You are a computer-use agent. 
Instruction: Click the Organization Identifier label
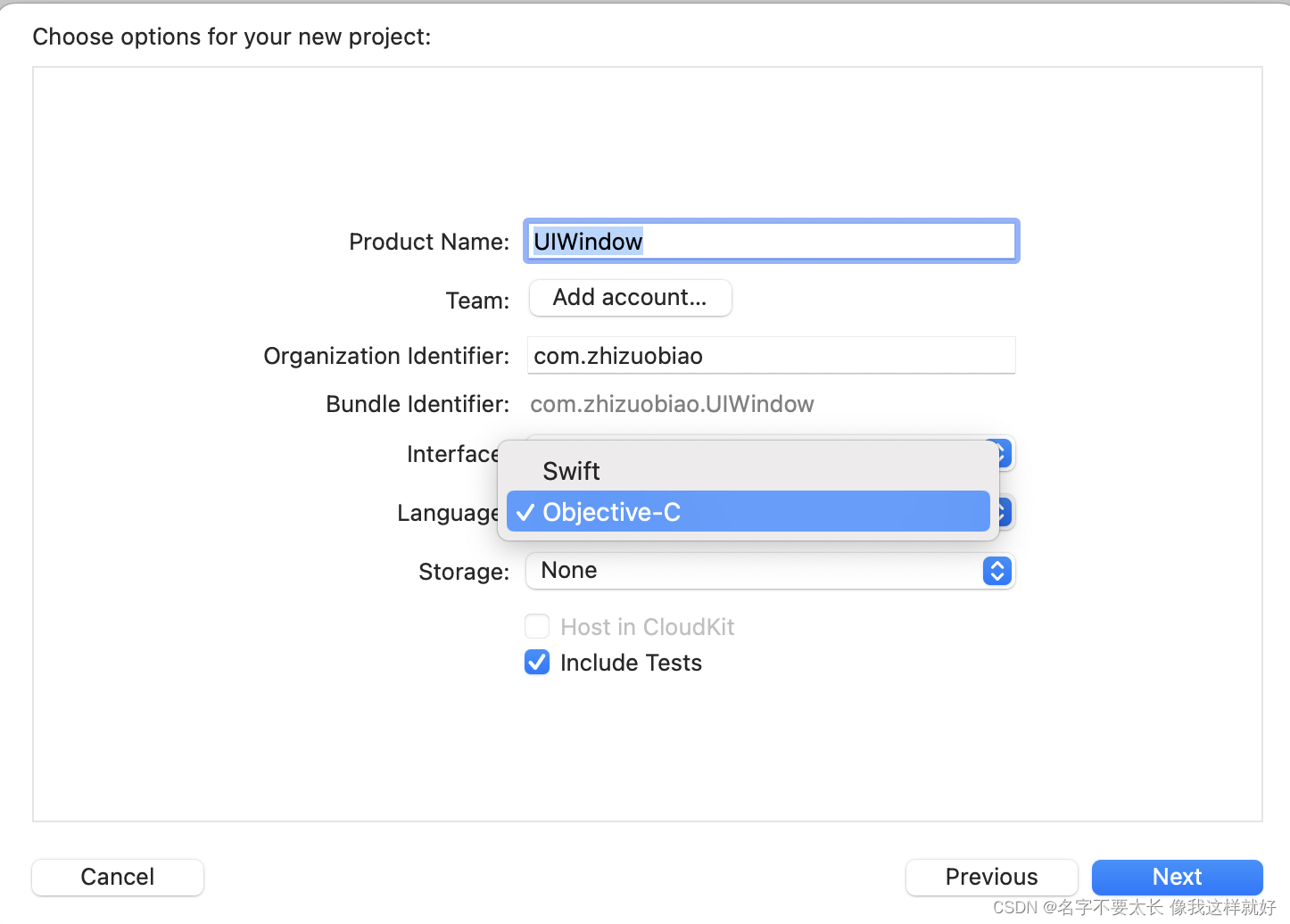pyautogui.click(x=386, y=356)
